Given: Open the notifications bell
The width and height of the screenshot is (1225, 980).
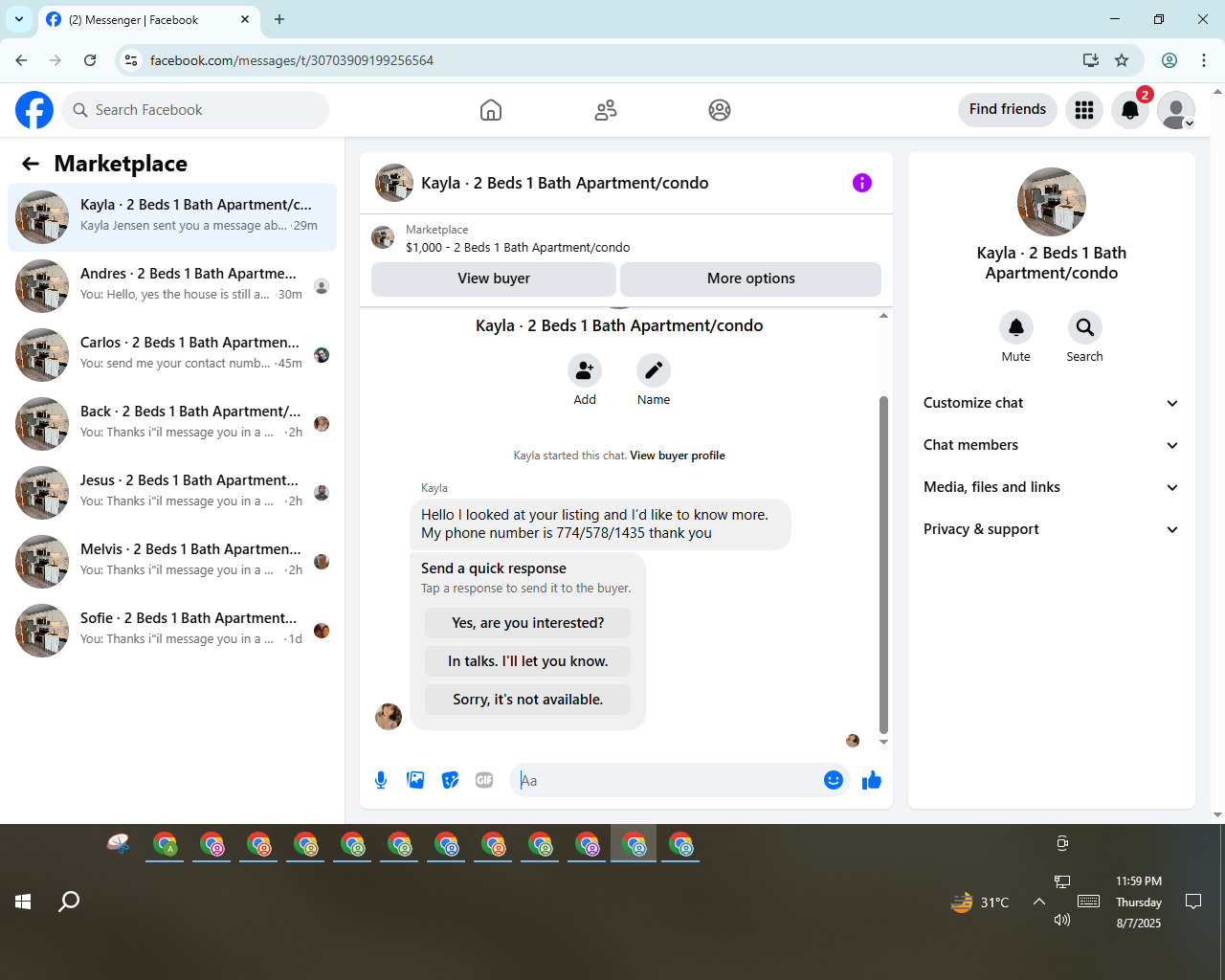Looking at the screenshot, I should tap(1130, 110).
